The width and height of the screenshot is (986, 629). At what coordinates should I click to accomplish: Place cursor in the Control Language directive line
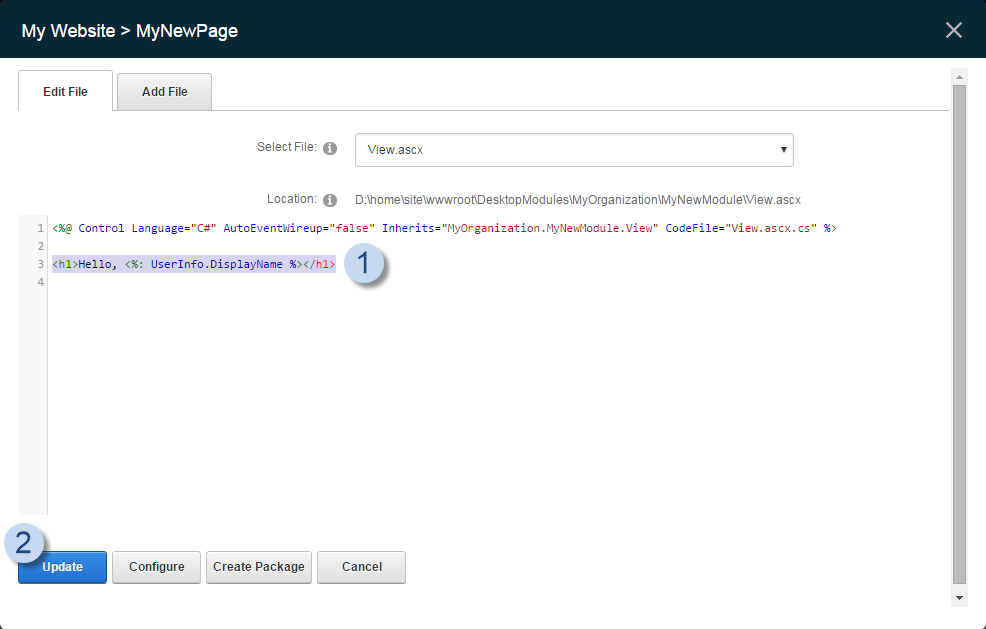(444, 228)
